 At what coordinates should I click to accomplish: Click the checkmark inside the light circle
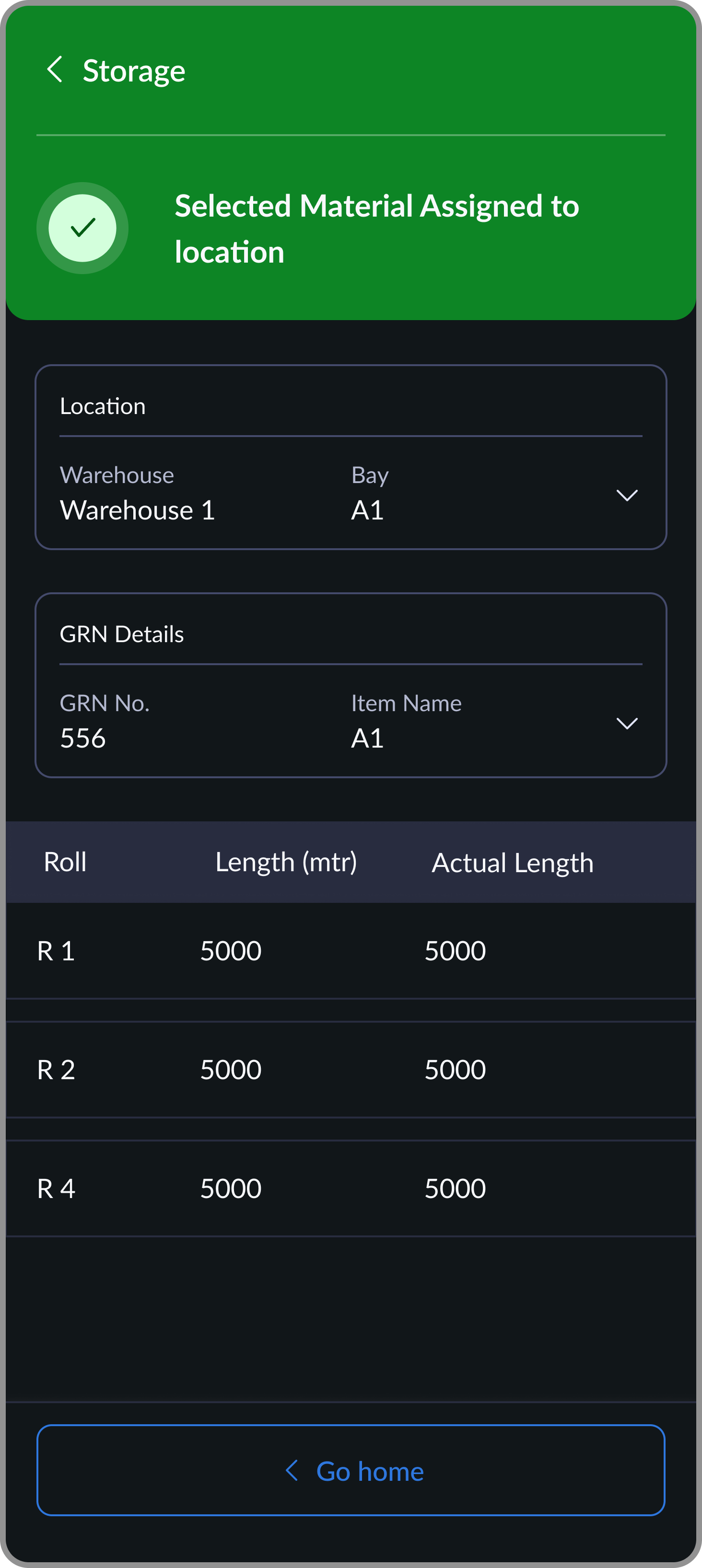(x=82, y=228)
